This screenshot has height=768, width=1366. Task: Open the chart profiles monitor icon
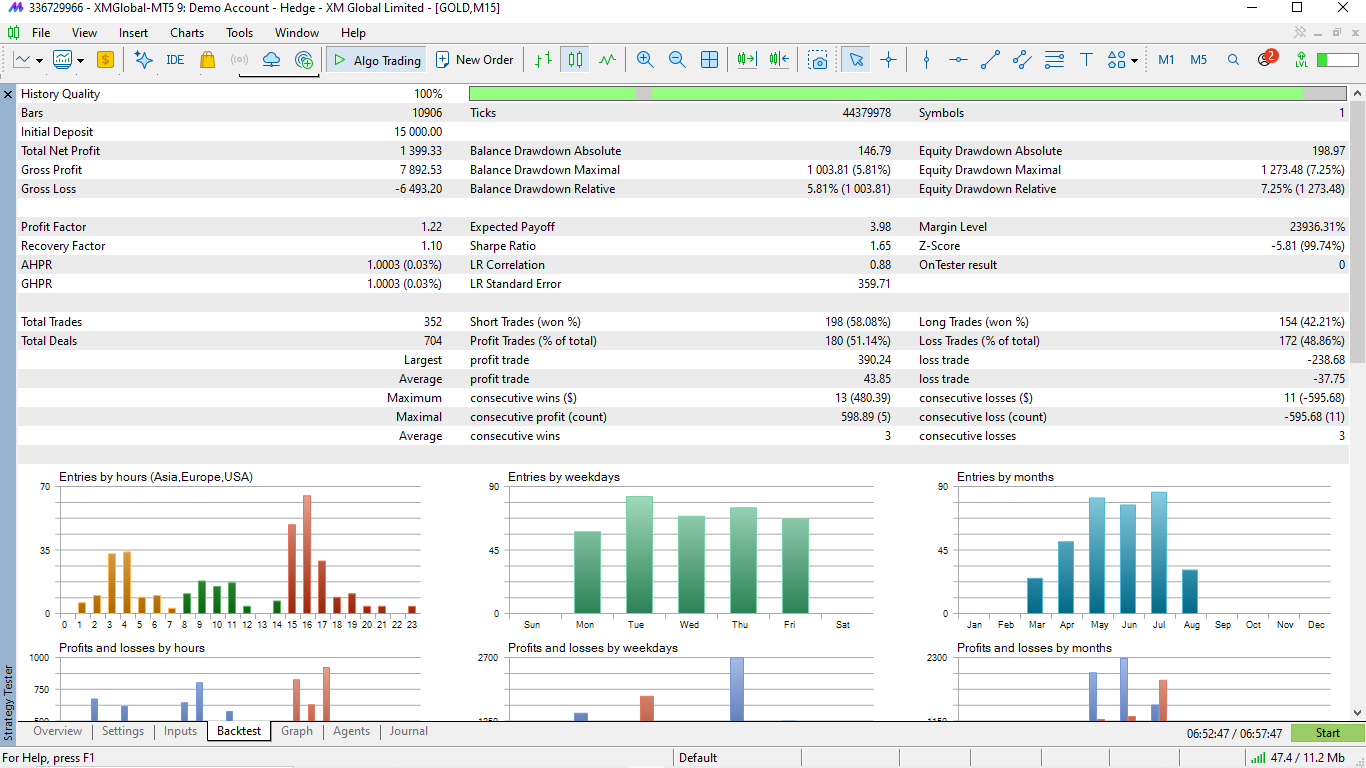tap(63, 60)
